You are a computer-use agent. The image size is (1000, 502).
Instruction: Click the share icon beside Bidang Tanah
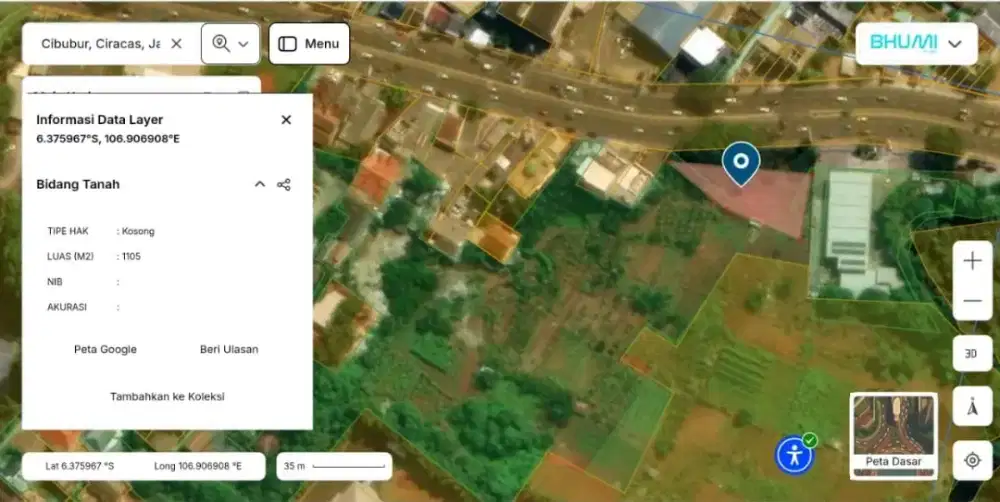[284, 185]
